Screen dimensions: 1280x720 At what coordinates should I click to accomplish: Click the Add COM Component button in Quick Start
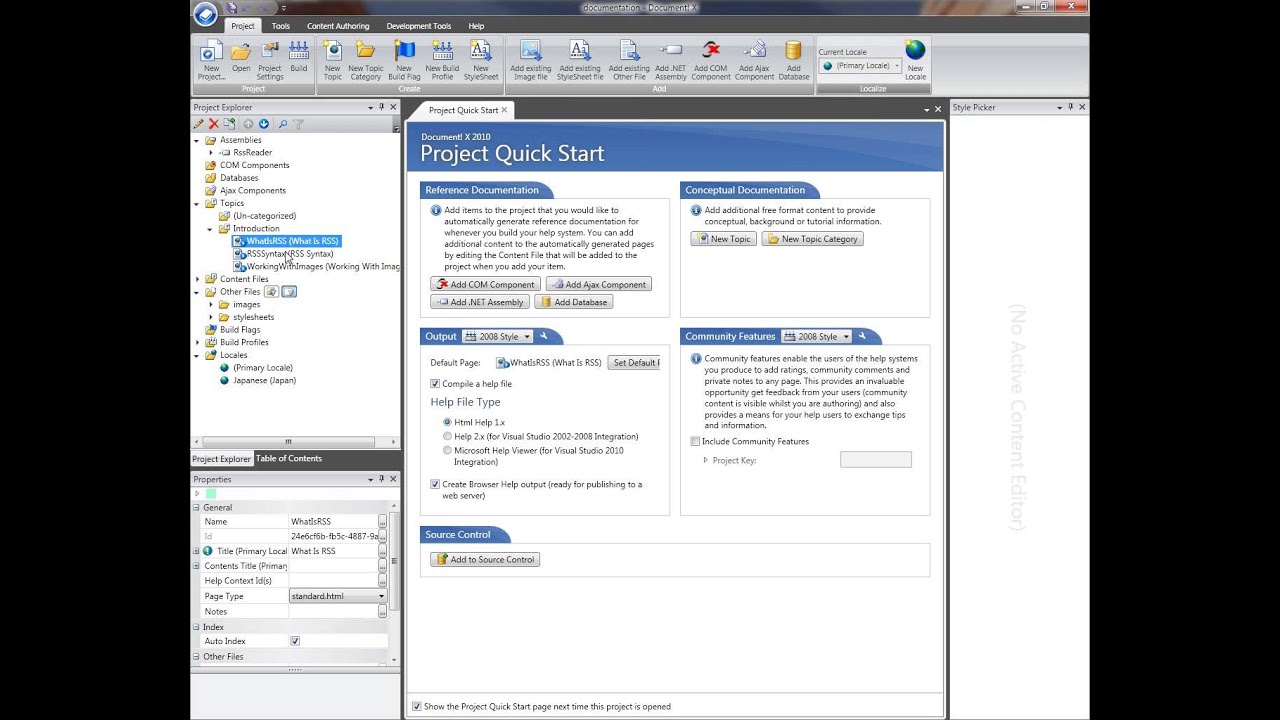[486, 284]
